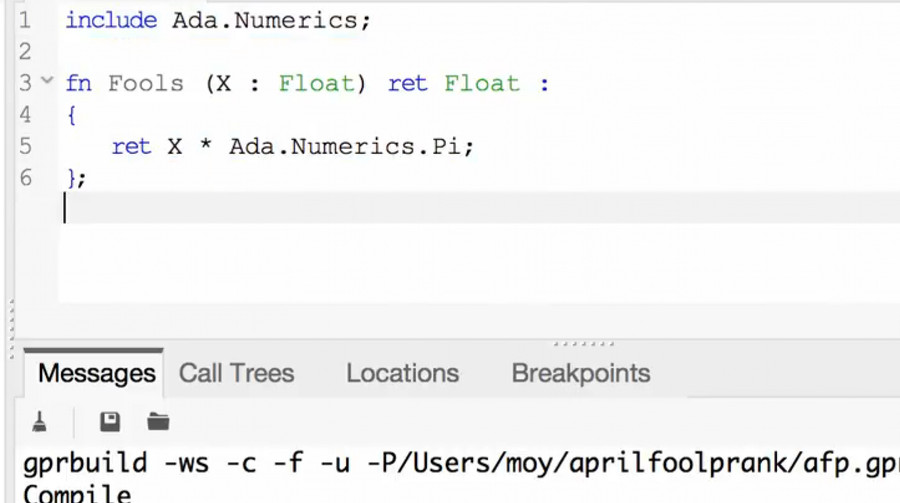This screenshot has height=503, width=900.
Task: Click the 'Compile' output line
Action: (x=77, y=493)
